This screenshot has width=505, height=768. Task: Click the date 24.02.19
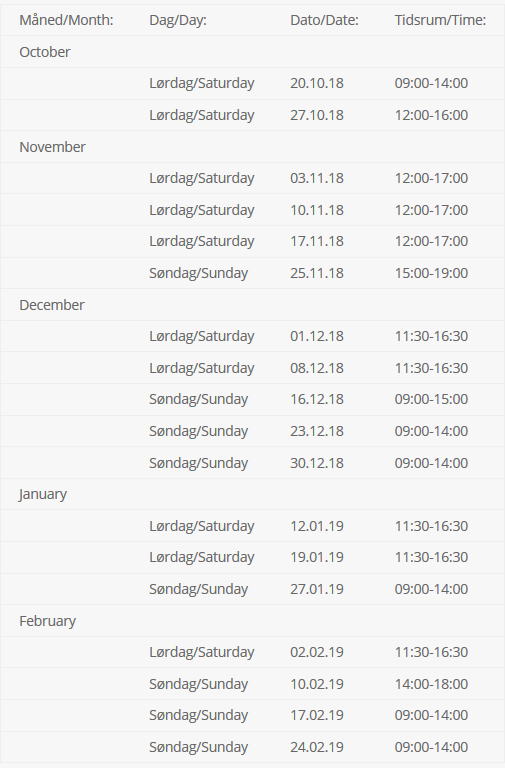pos(317,747)
